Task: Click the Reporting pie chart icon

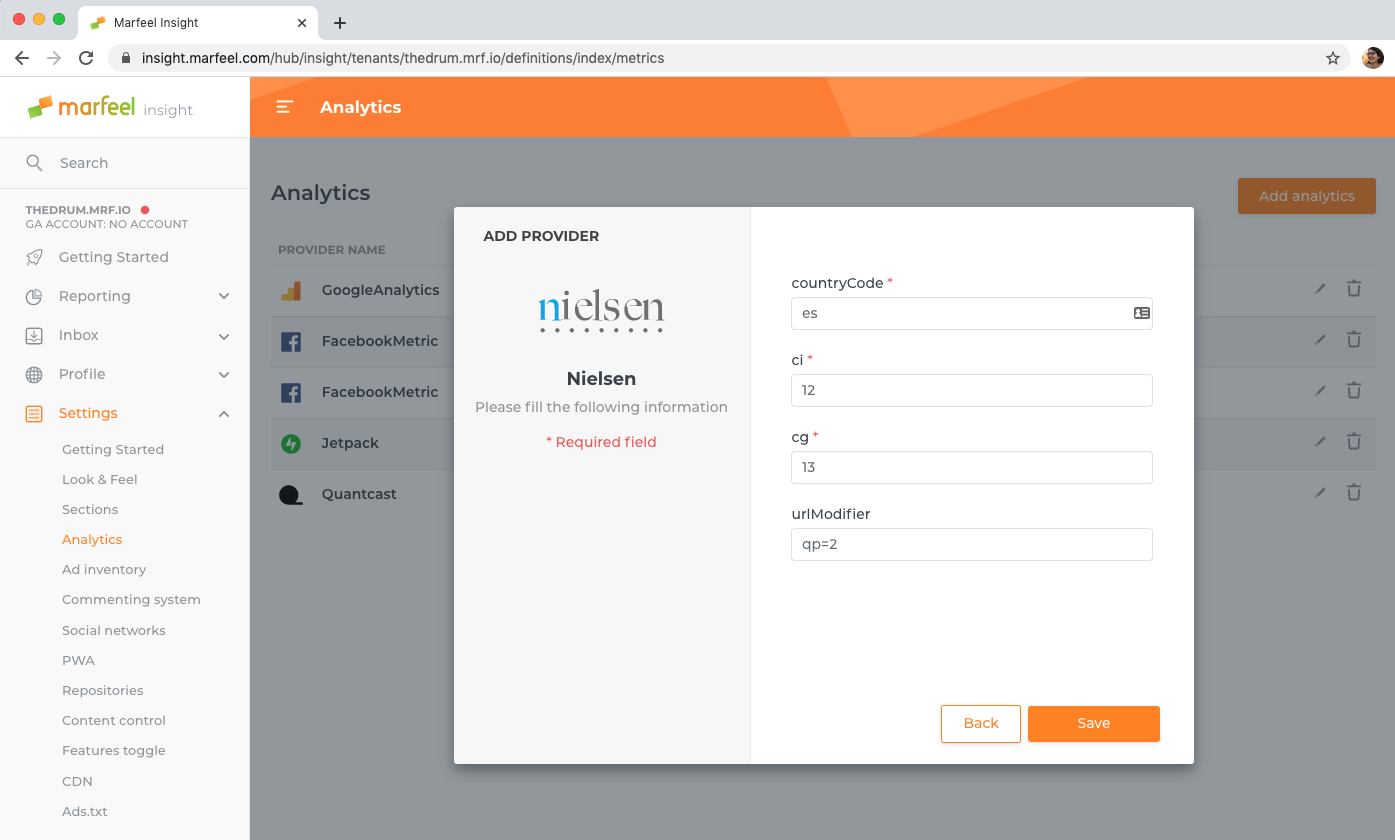Action: [x=34, y=296]
